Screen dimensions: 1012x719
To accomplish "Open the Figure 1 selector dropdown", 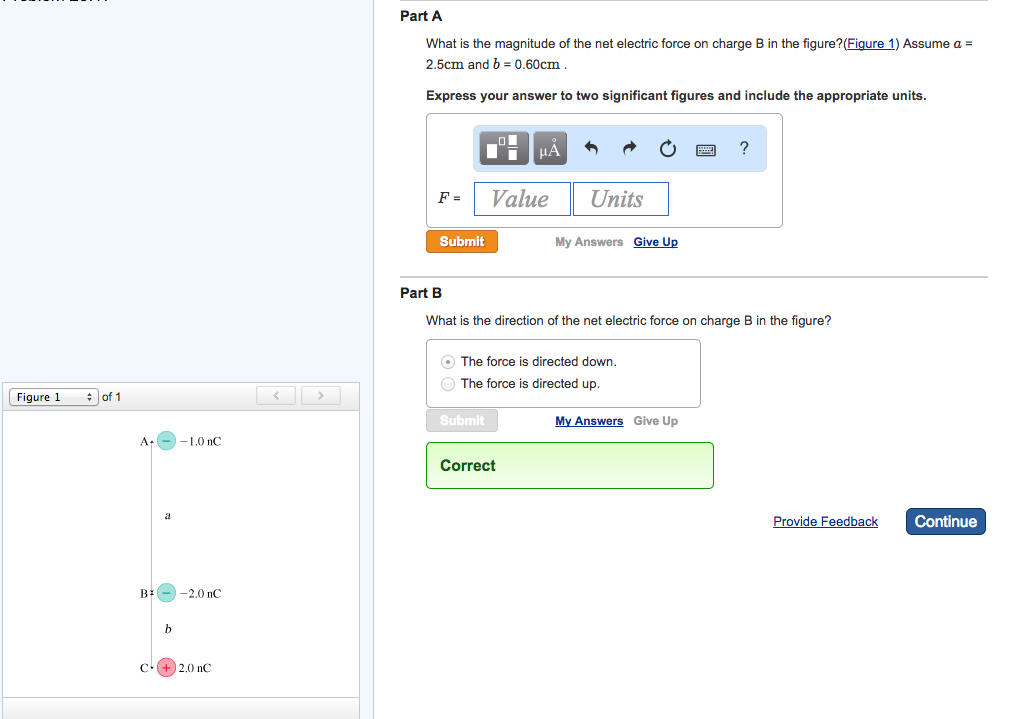I will pyautogui.click(x=54, y=397).
